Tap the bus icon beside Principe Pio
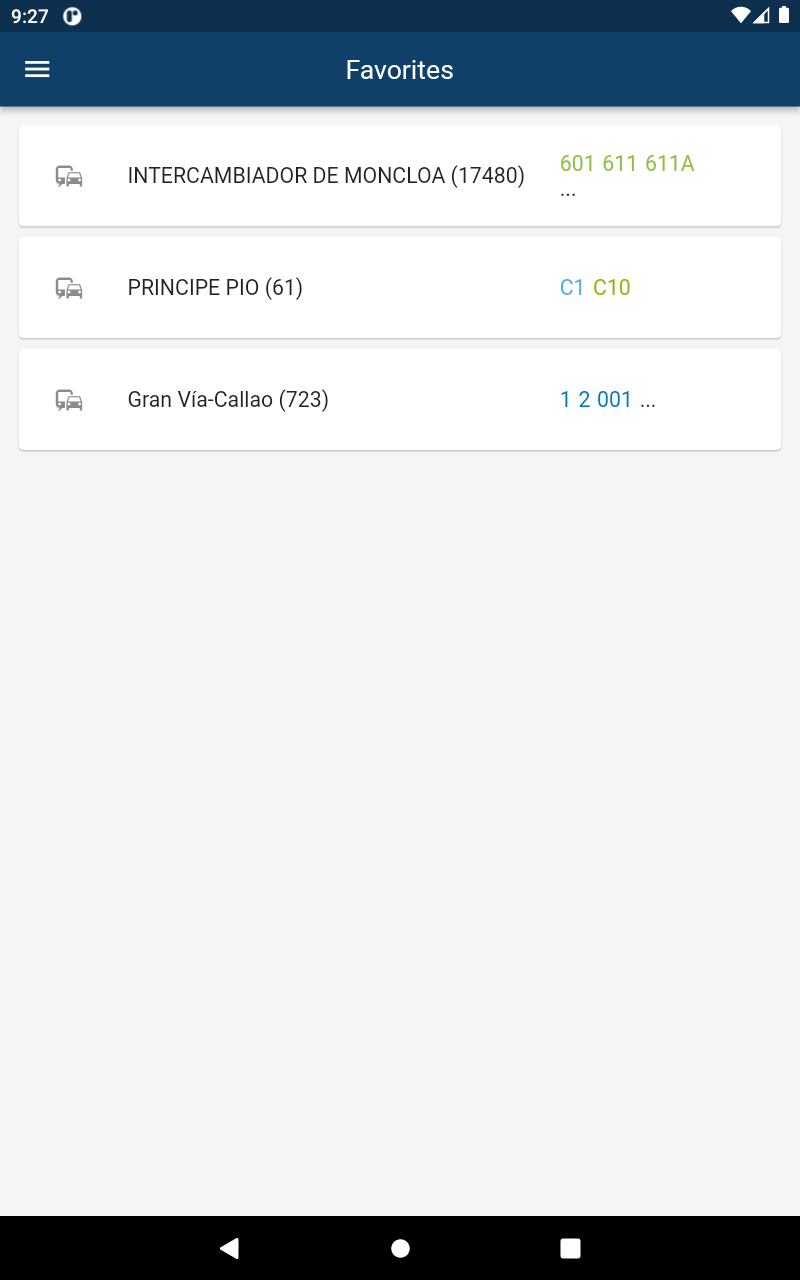This screenshot has width=800, height=1280. point(69,289)
